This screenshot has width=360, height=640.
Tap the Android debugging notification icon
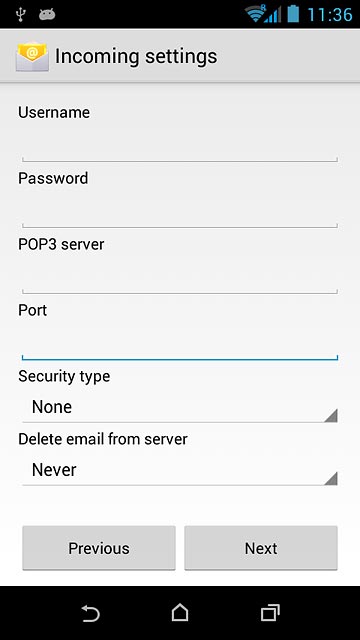pos(47,15)
